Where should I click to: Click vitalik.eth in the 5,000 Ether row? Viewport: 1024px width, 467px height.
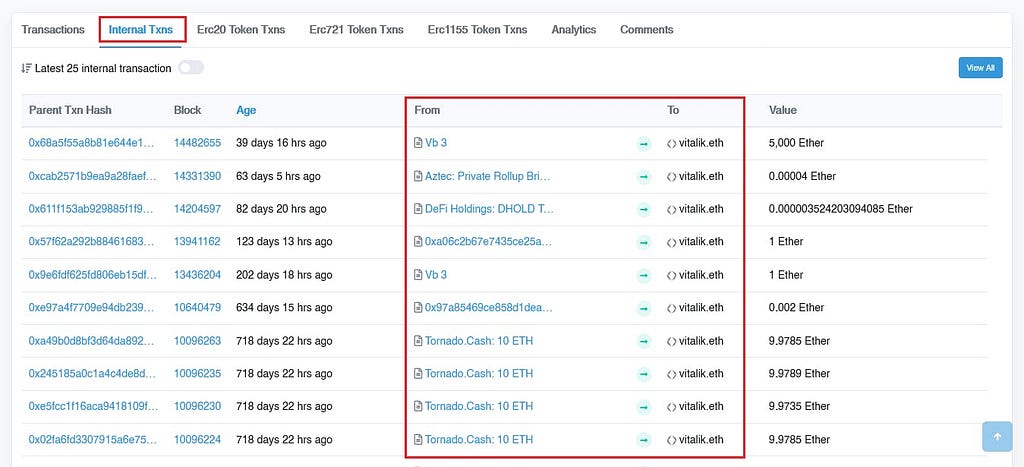(701, 143)
